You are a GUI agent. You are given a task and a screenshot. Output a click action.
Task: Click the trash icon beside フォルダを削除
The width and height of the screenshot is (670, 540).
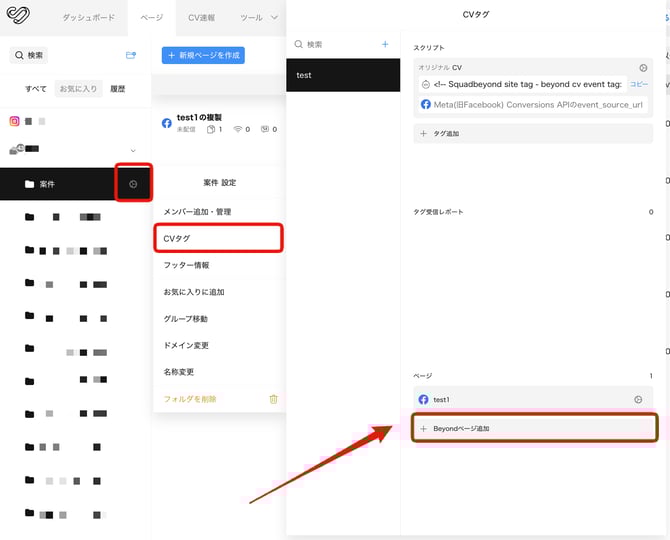[x=273, y=399]
